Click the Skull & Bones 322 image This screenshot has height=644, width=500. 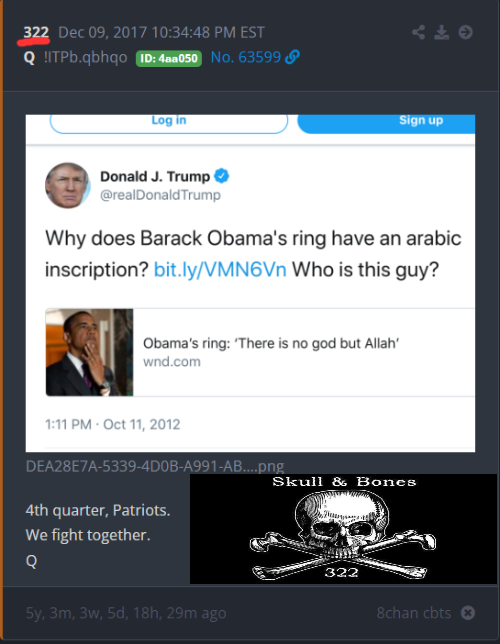[x=343, y=529]
